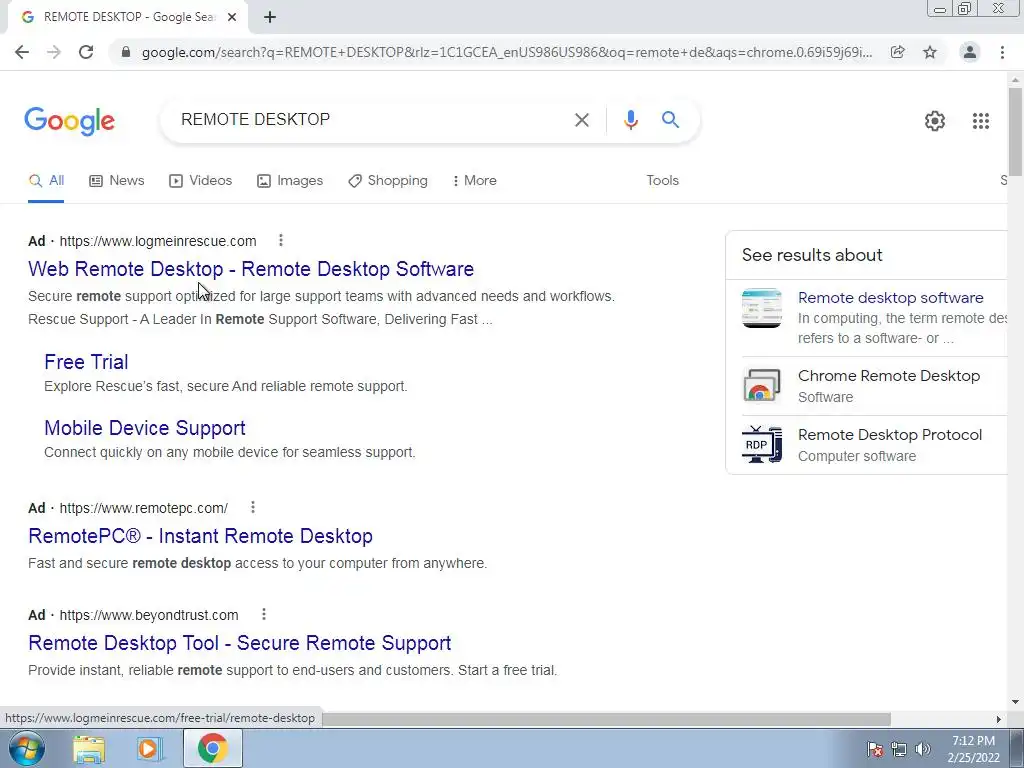Click the blue magnifier search button
The height and width of the screenshot is (768, 1024).
click(x=670, y=120)
